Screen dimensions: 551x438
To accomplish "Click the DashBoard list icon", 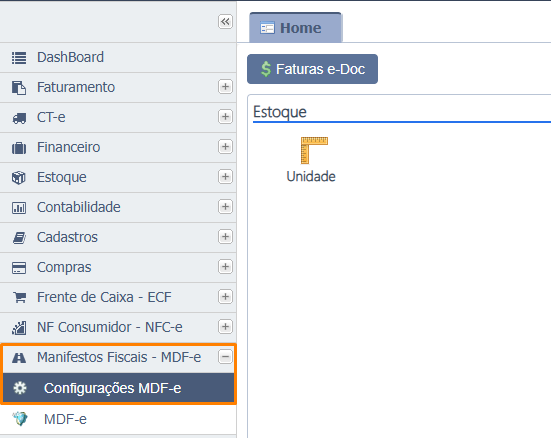I will 19,58.
